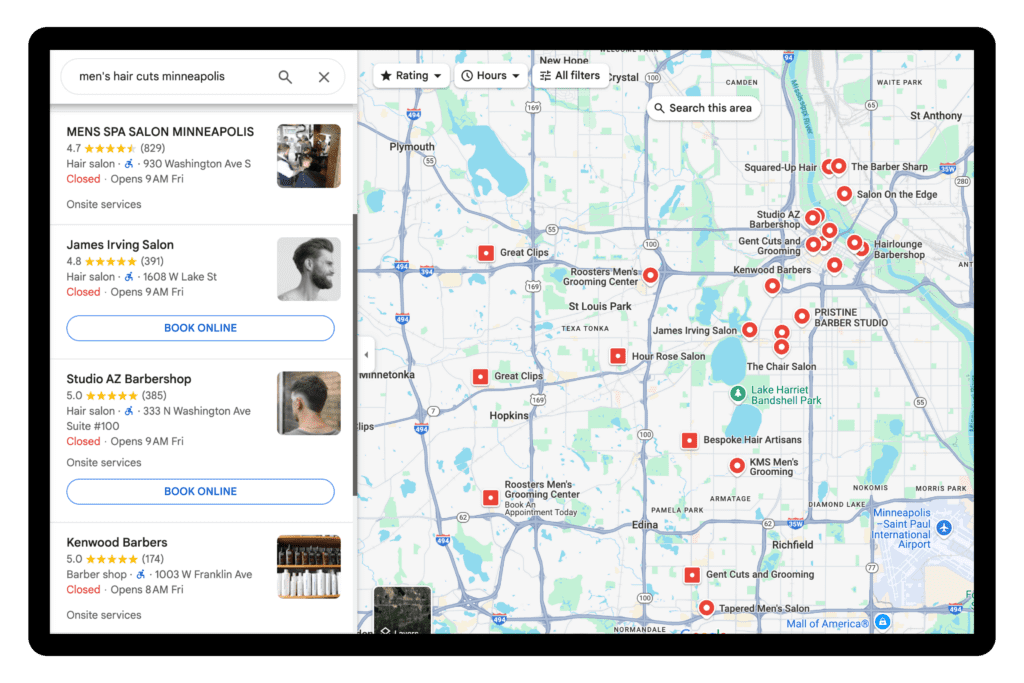The image size is (1024, 683).
Task: Click the "1608 W Lake St" address
Action: [x=180, y=277]
